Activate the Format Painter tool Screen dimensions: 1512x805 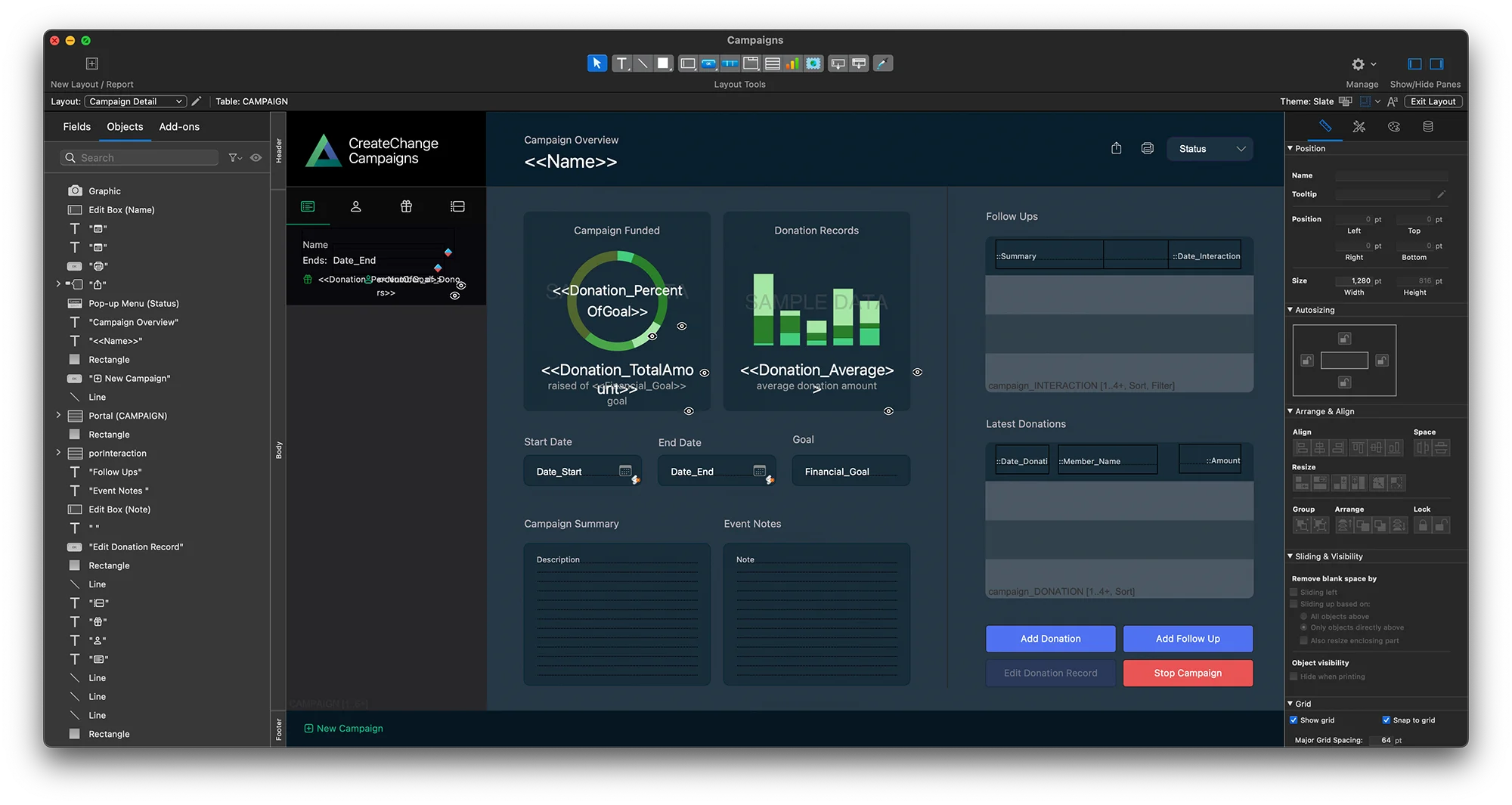(x=882, y=63)
